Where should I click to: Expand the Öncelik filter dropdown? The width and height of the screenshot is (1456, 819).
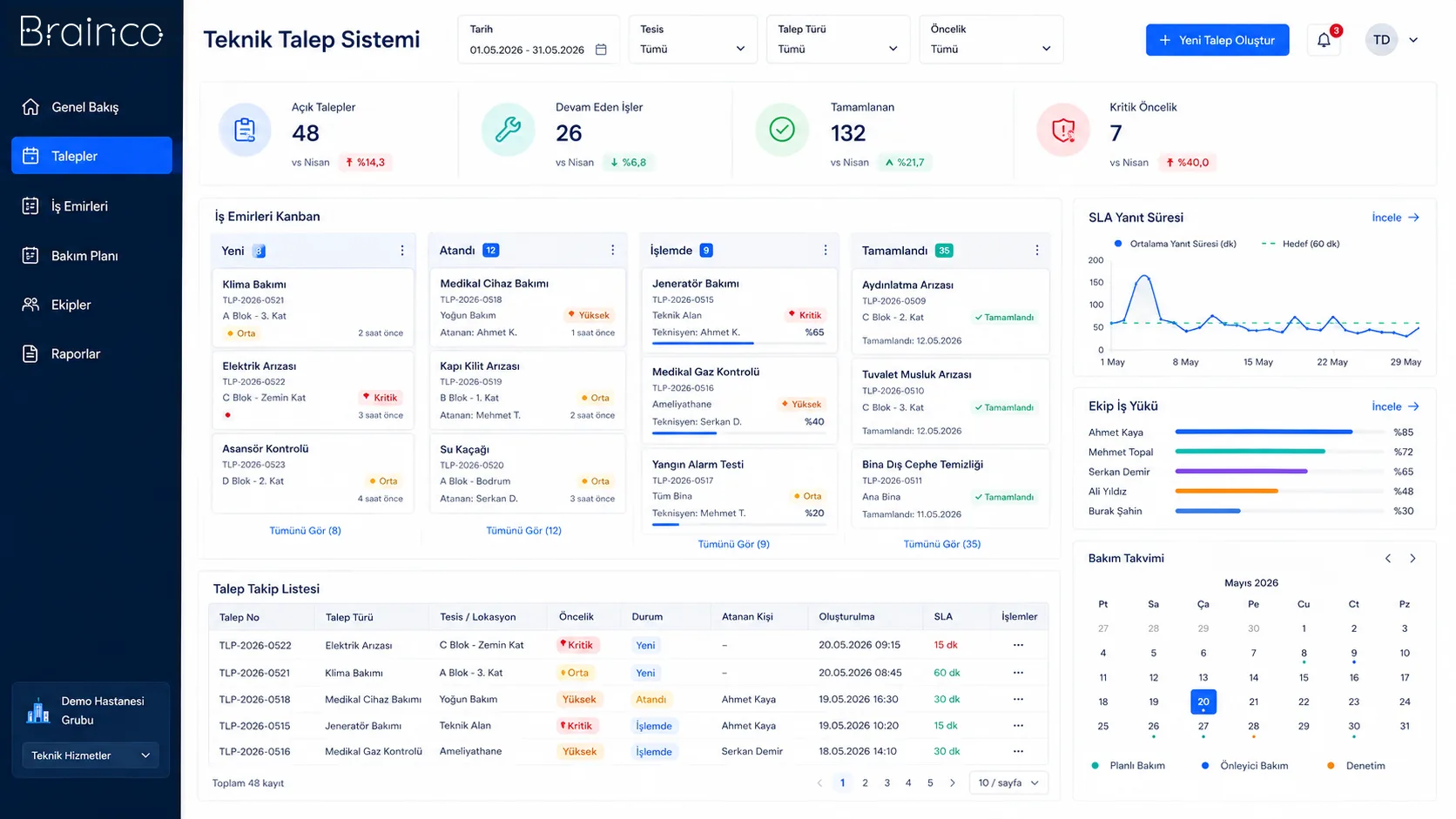pyautogui.click(x=991, y=39)
